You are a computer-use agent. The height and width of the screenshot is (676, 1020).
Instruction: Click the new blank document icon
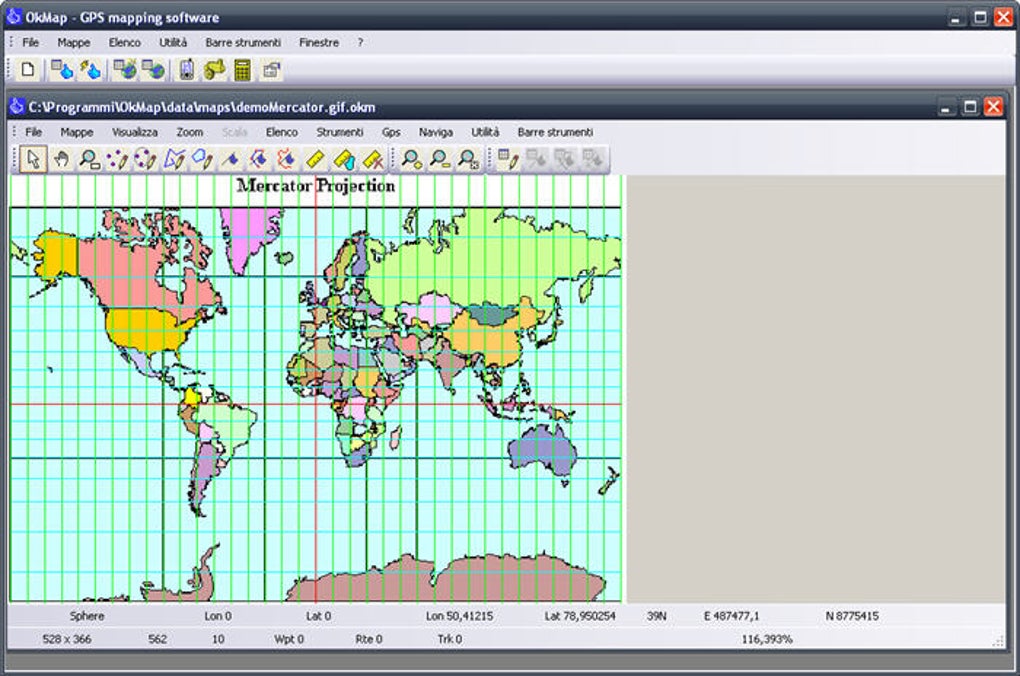(29, 70)
